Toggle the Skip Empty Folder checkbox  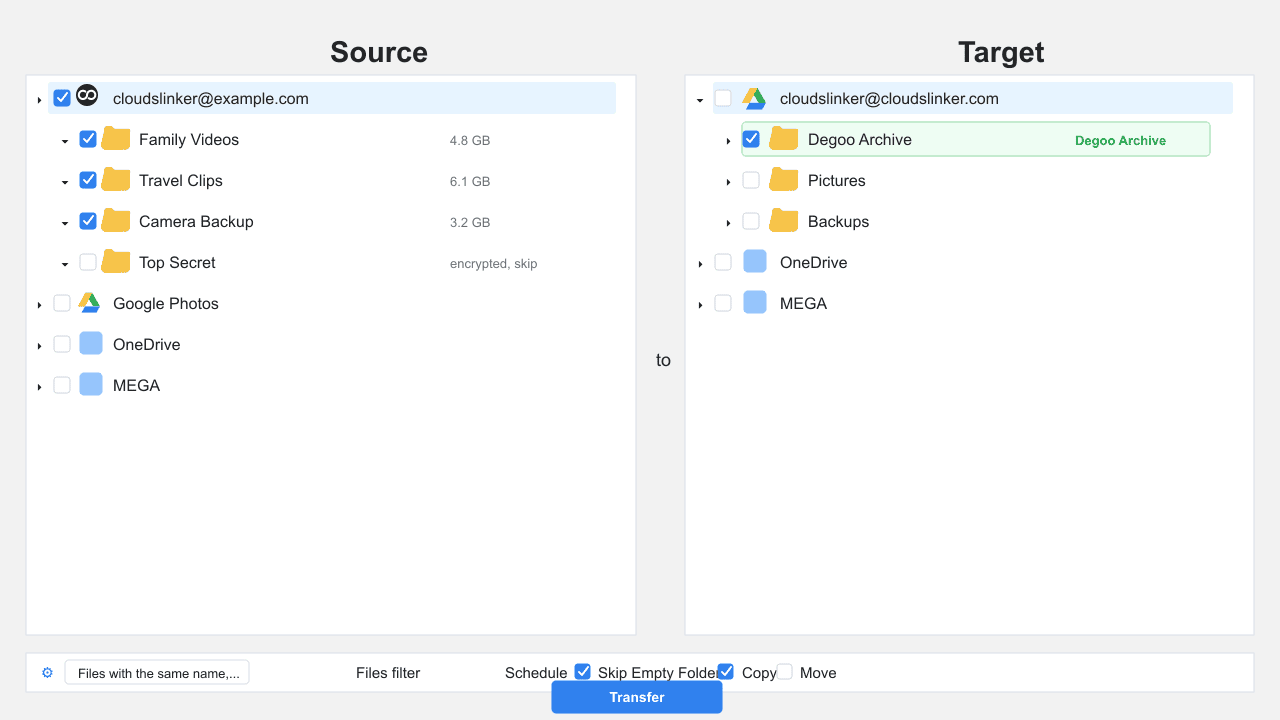(583, 672)
